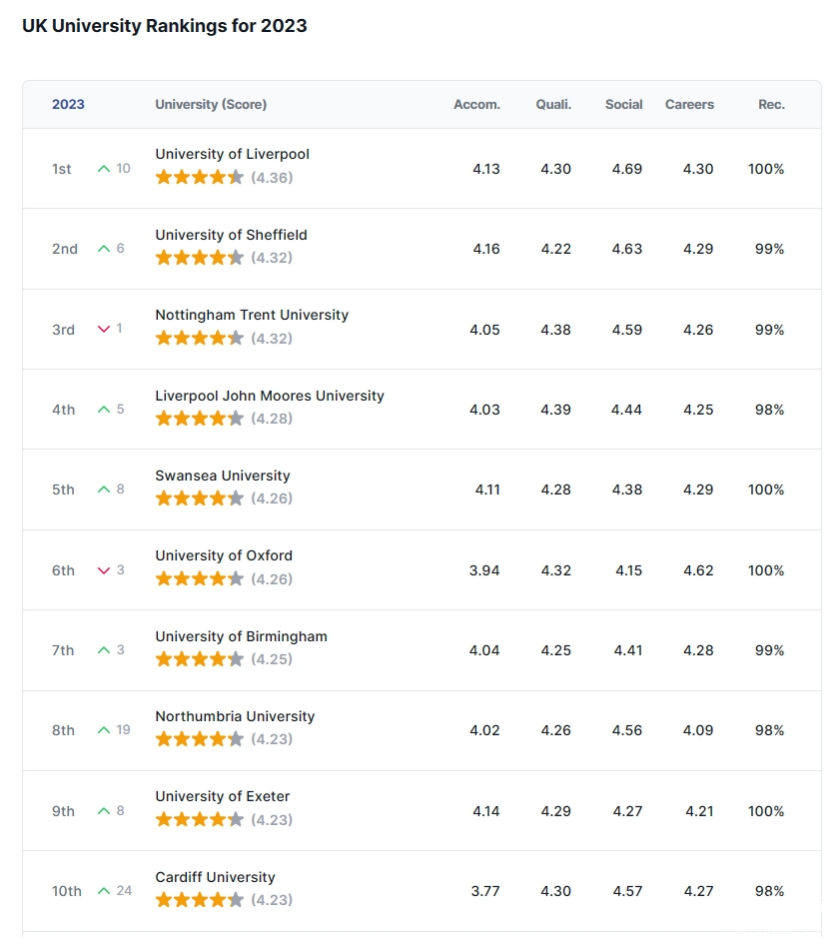840x945 pixels.
Task: Click University of Birmingham star rating
Action: pyautogui.click(x=199, y=659)
